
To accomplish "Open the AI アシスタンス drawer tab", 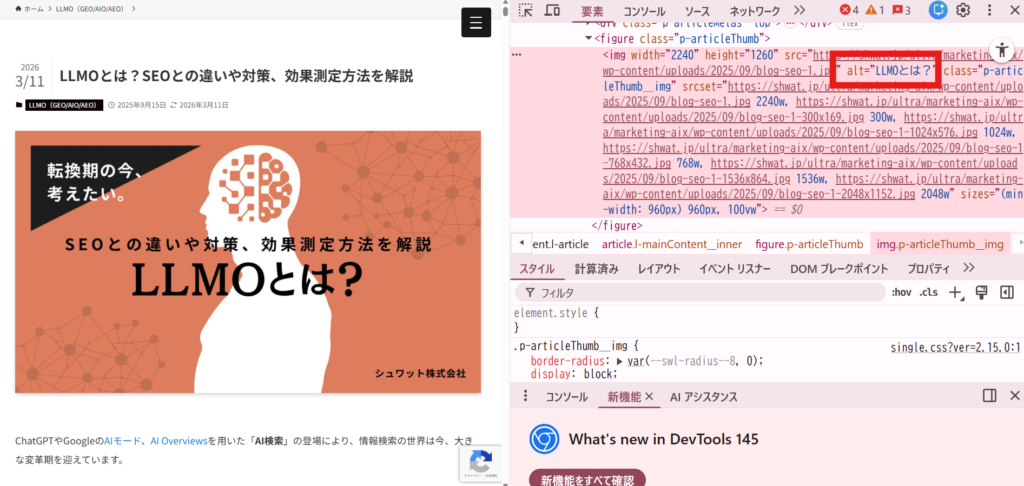I will [x=703, y=397].
